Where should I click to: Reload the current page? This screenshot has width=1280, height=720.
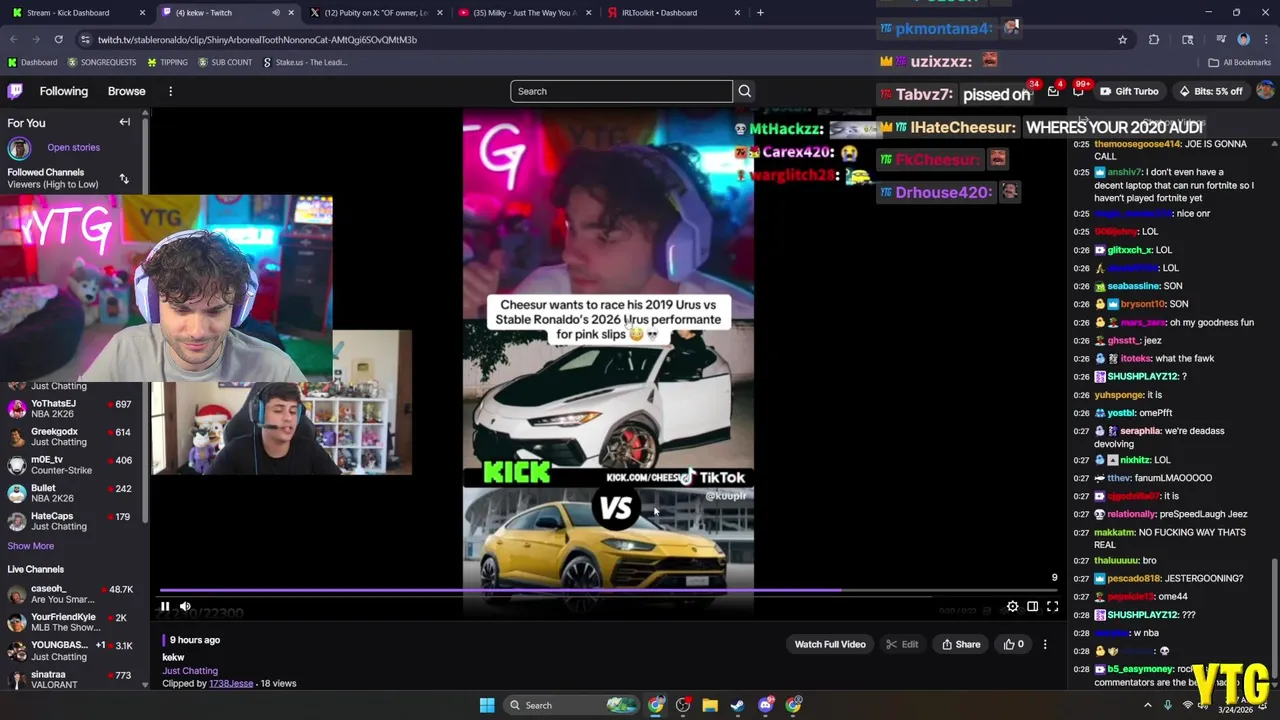point(59,39)
